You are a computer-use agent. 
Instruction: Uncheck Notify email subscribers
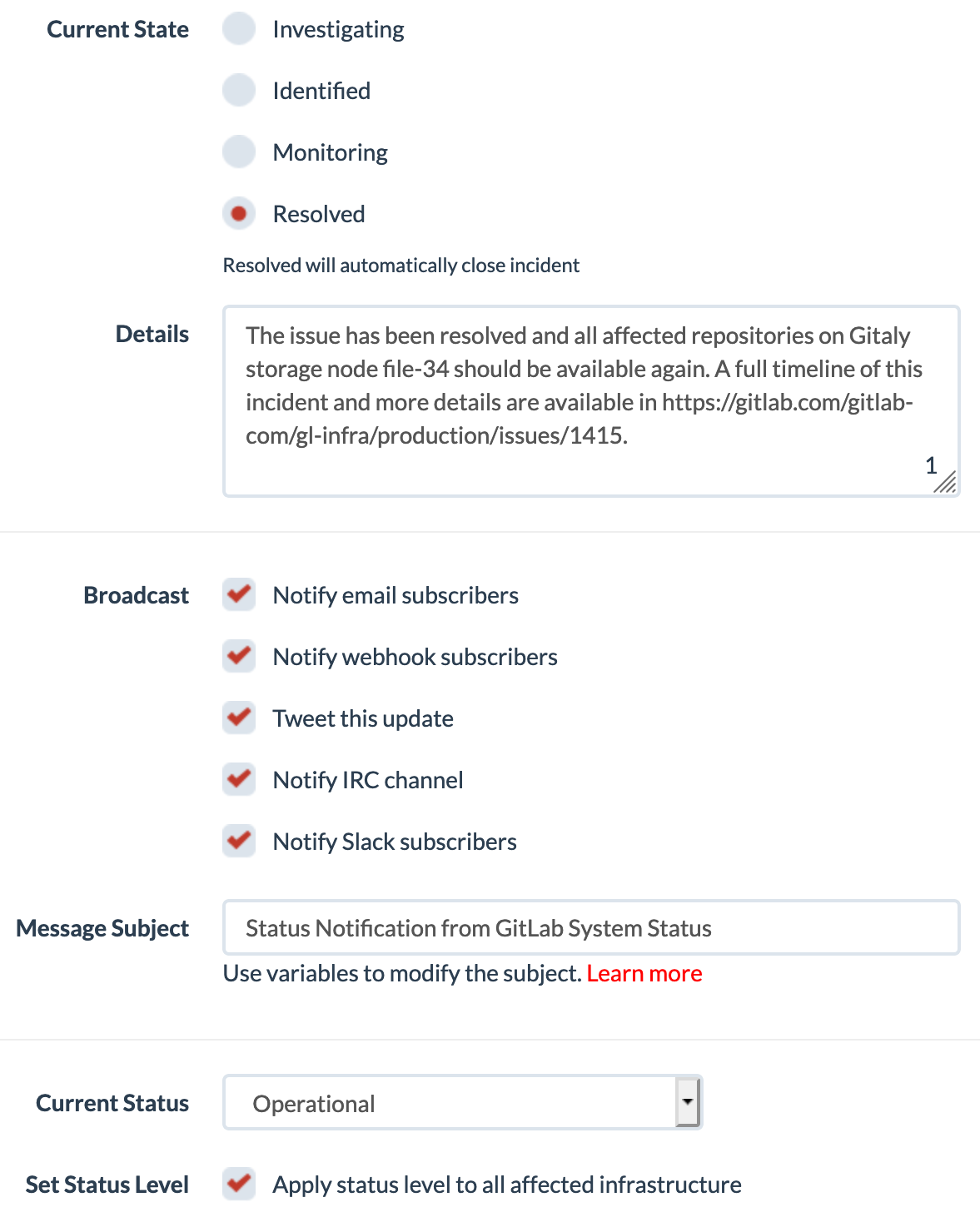point(239,595)
